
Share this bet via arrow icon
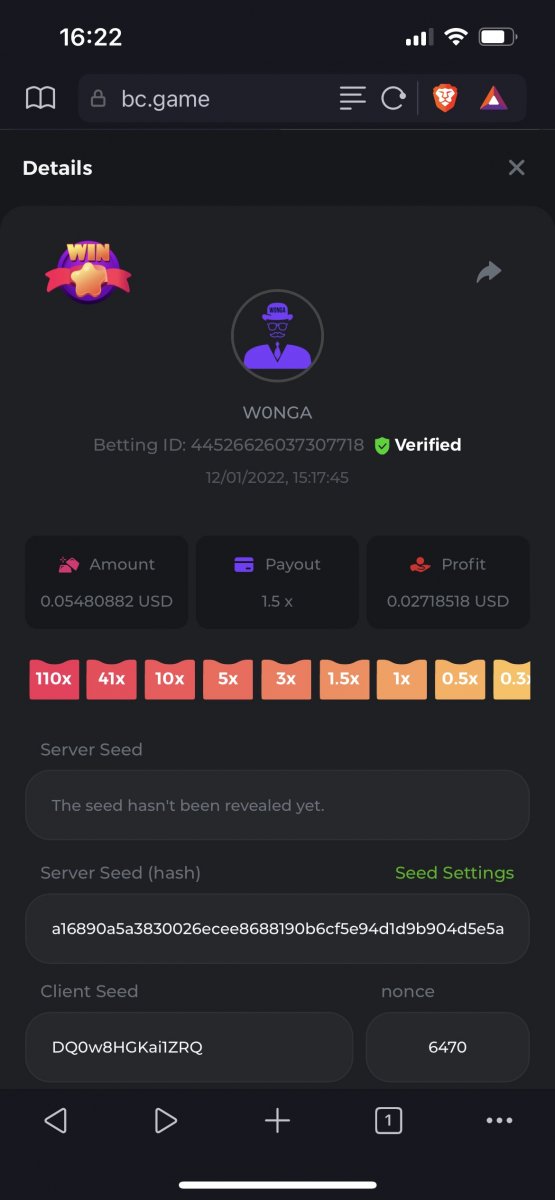[489, 272]
